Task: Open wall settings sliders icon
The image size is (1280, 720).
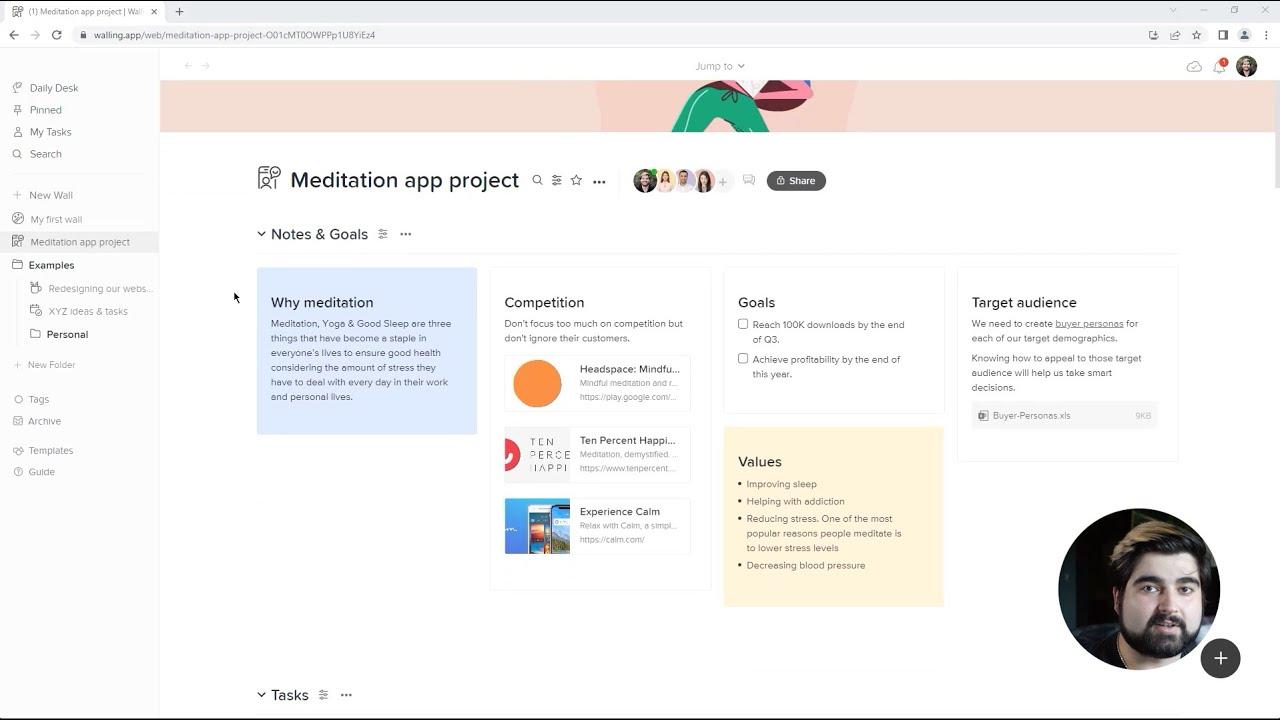Action: click(556, 181)
